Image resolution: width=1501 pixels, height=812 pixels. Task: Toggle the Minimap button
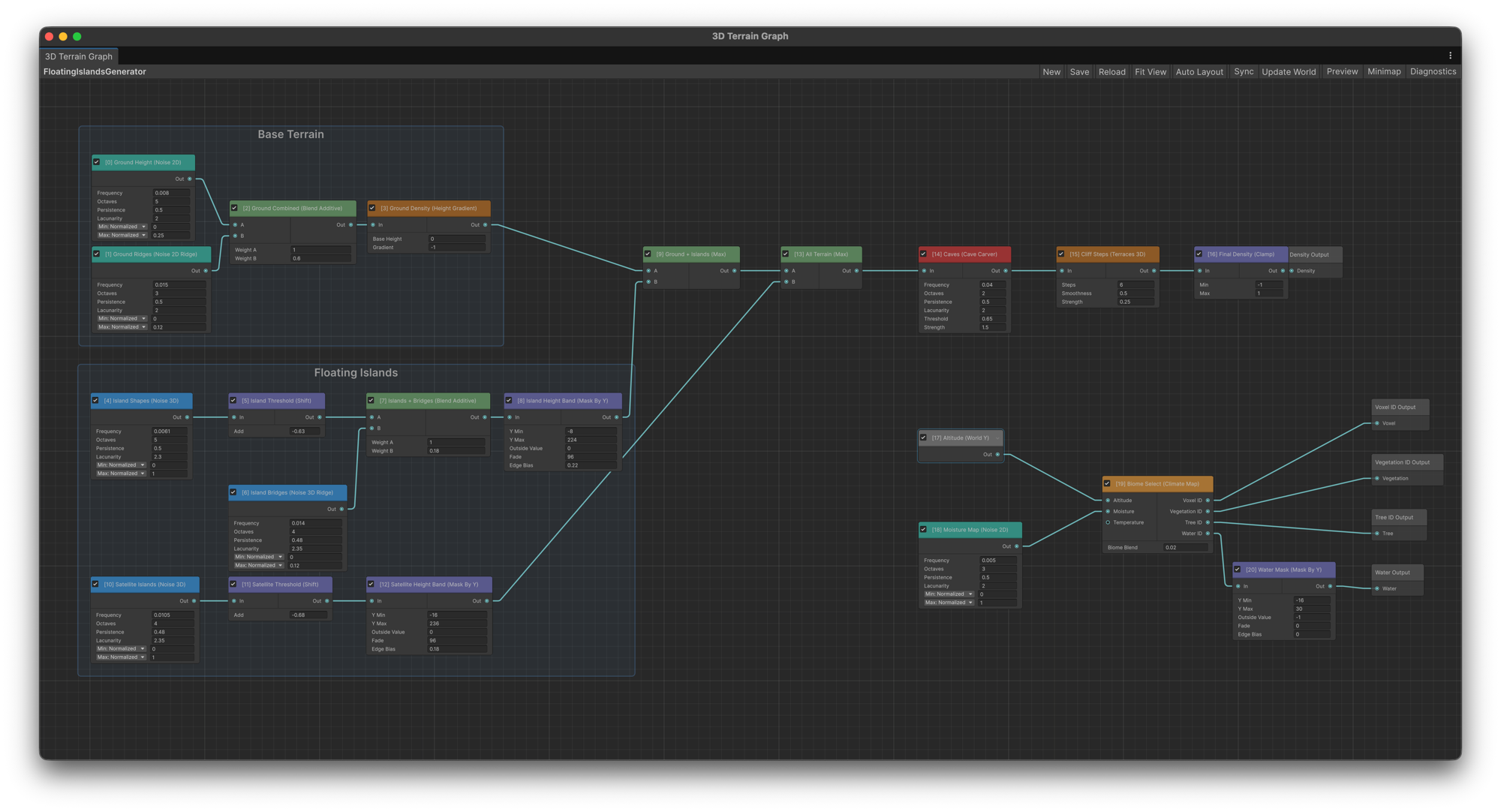[x=1384, y=72]
